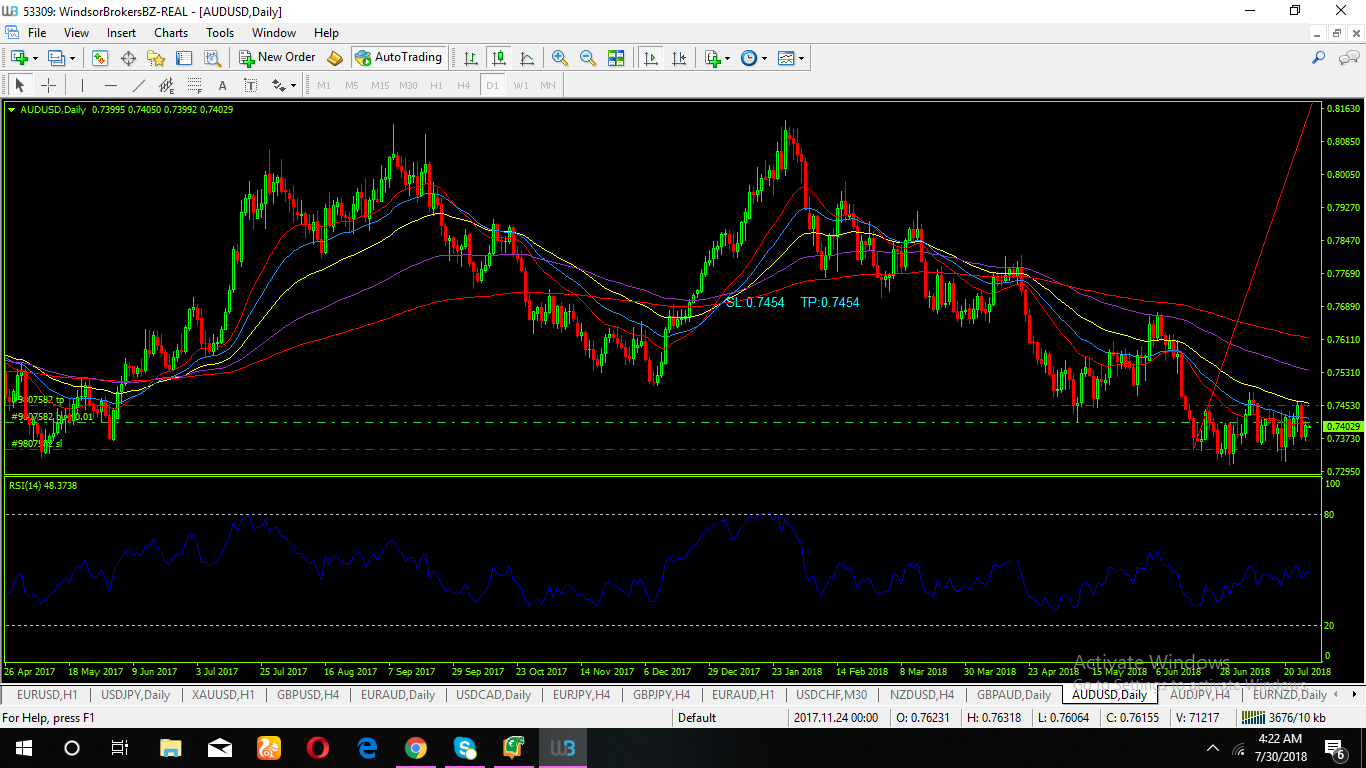1366x768 pixels.
Task: Expand the Indicators dropdown arrow
Action: pos(728,58)
